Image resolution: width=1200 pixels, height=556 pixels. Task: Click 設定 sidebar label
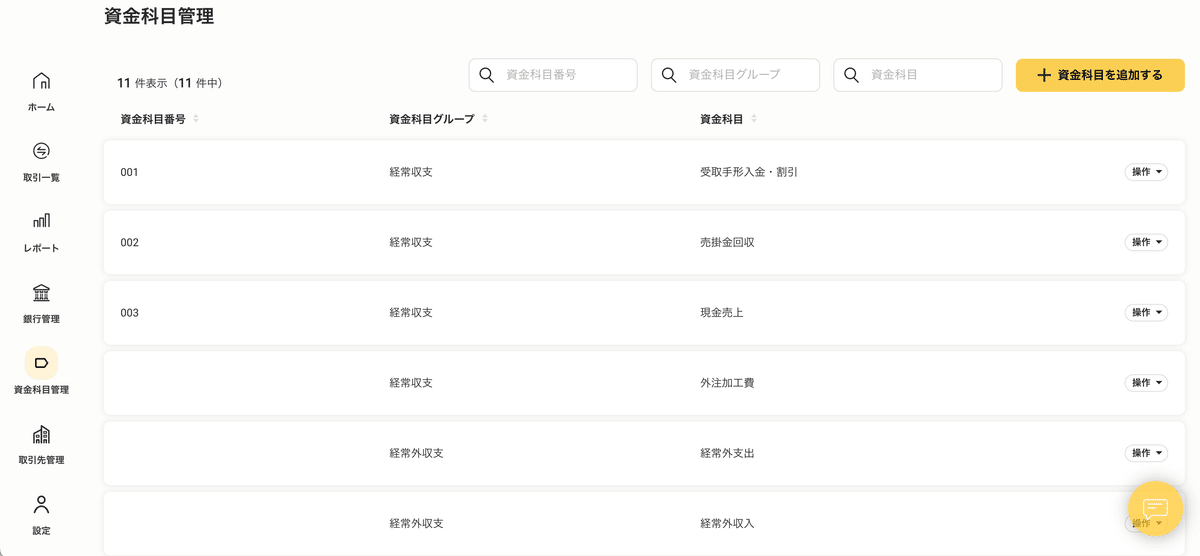(41, 531)
